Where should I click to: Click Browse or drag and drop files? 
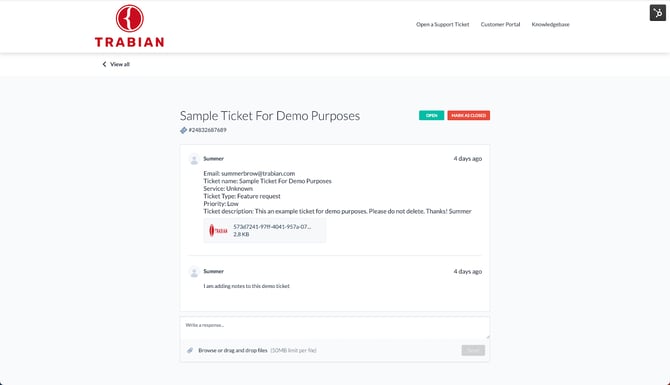pos(233,350)
